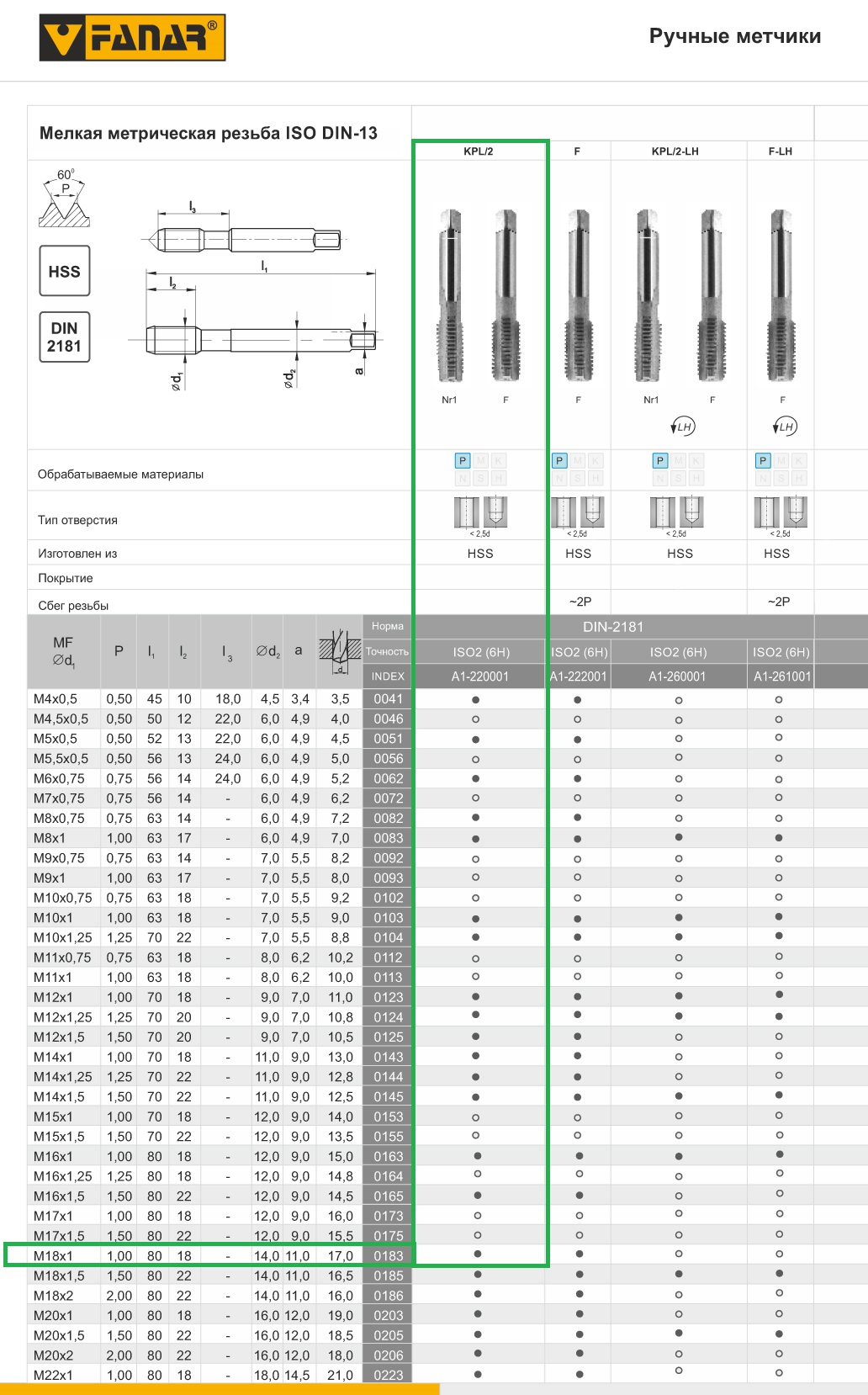Click index number '0041'
The image size is (868, 1395).
point(389,699)
